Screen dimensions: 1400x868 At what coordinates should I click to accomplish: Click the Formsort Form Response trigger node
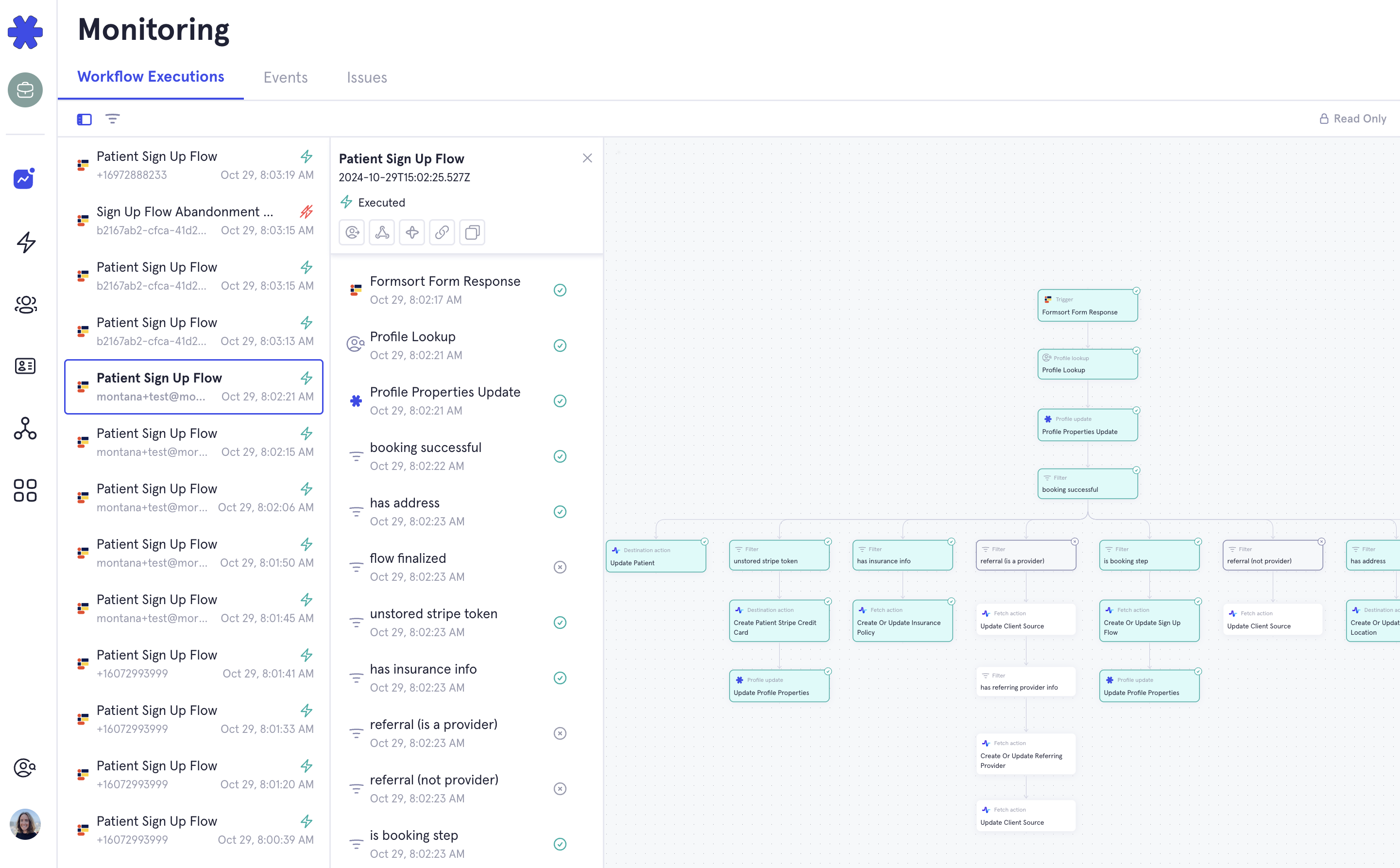tap(1087, 306)
